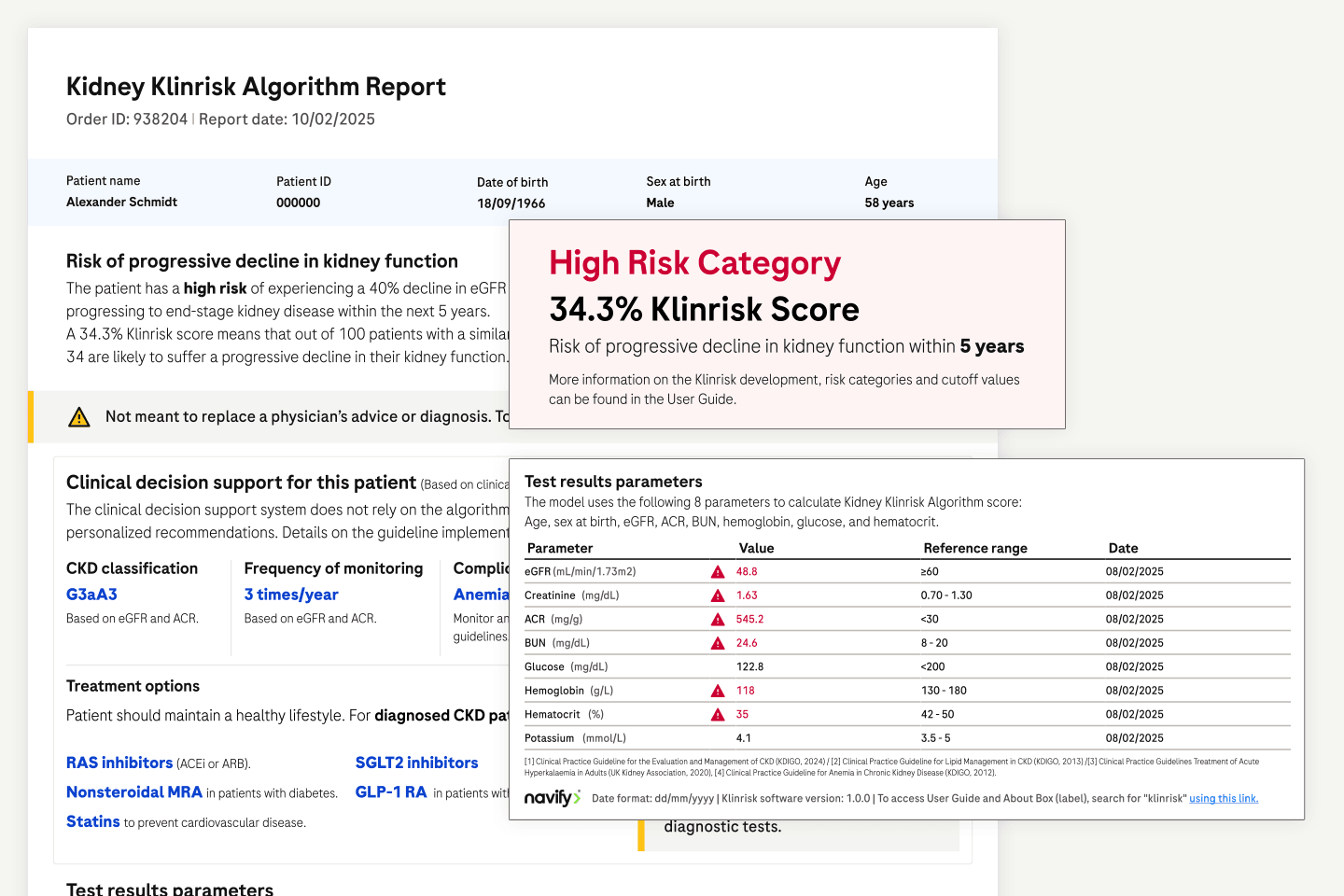The image size is (1344, 896).
Task: Click the Report date 10/02/2025
Action: 287,119
